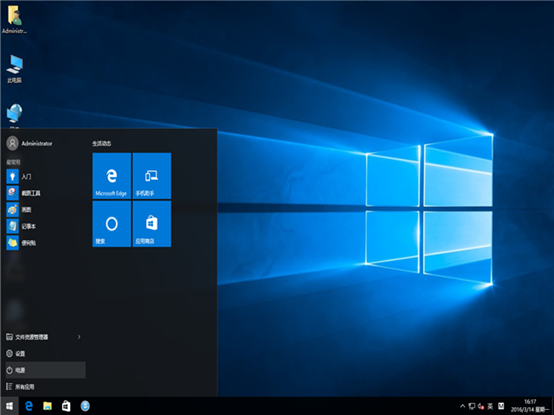554x415 pixels.
Task: Click the Windows Start button
Action: click(x=10, y=406)
